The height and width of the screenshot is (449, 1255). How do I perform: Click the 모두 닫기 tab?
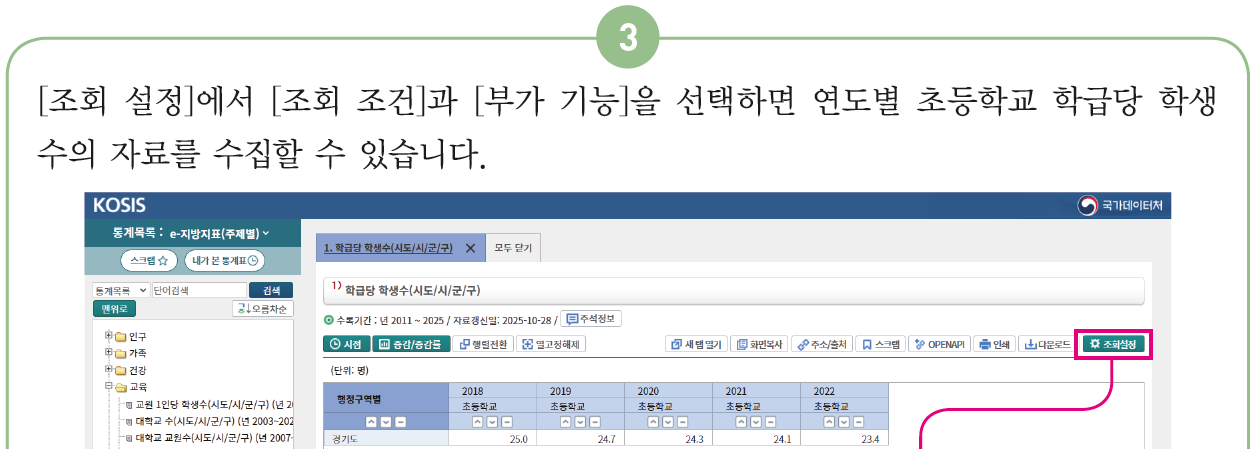point(514,247)
